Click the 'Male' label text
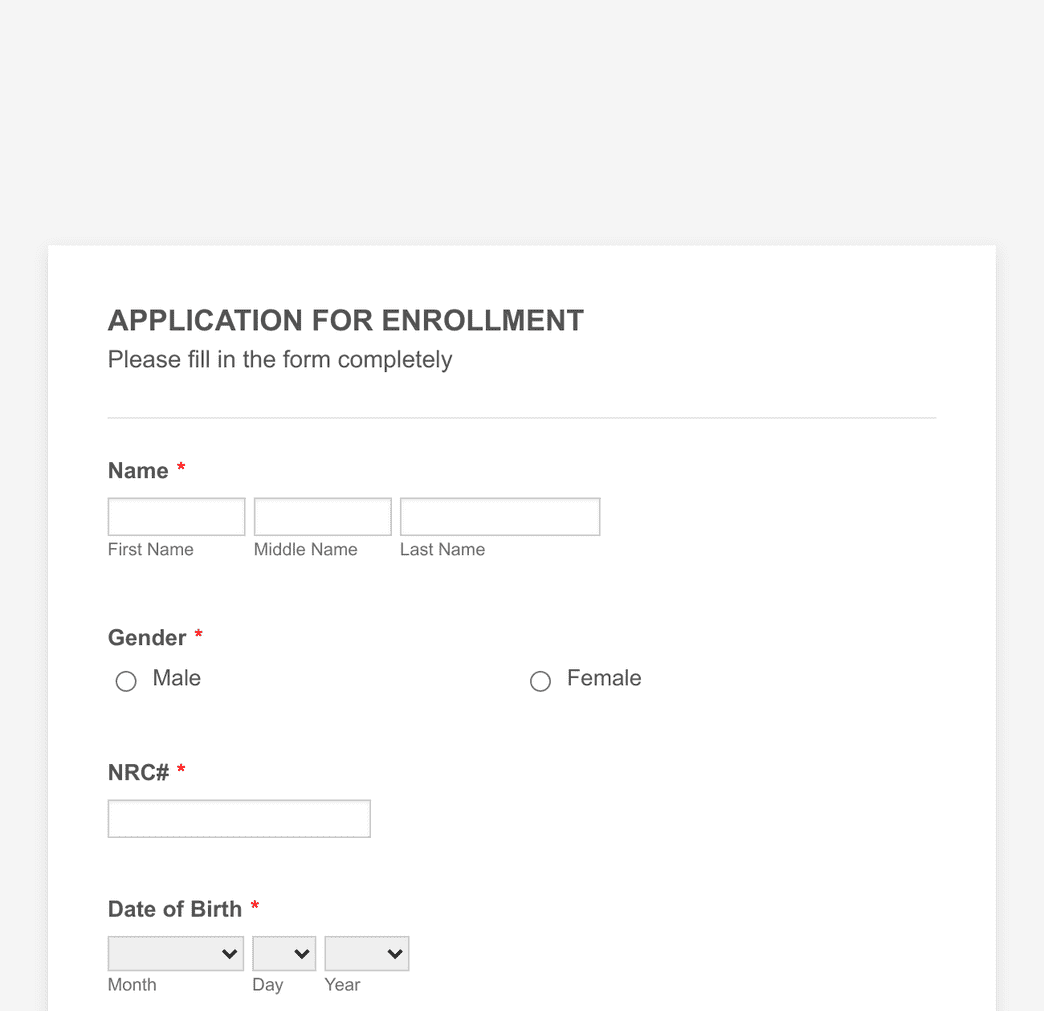Screen dimensions: 1044x1011 176,678
